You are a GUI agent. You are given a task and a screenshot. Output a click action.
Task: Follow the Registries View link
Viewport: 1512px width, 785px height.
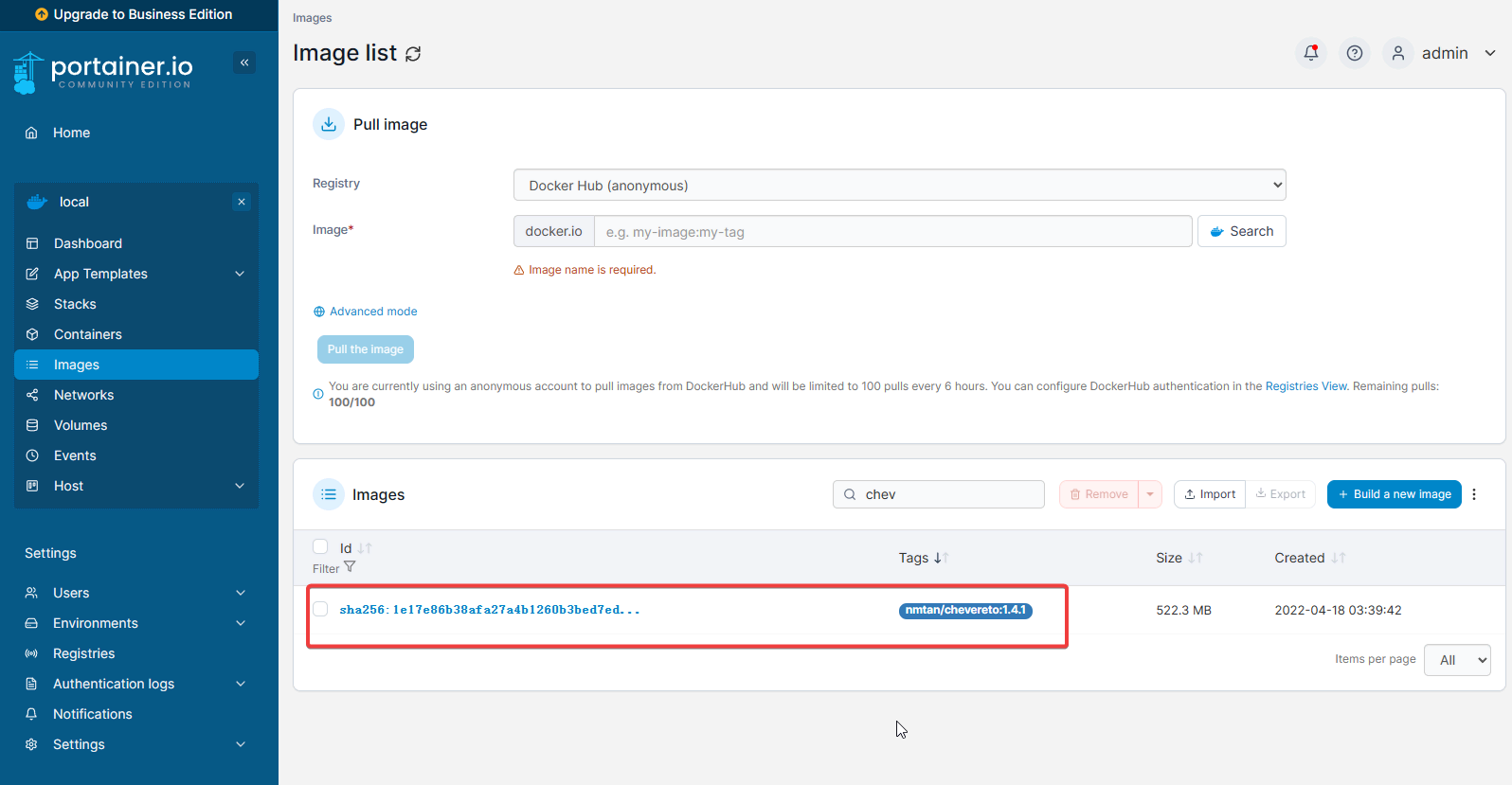pos(1305,386)
